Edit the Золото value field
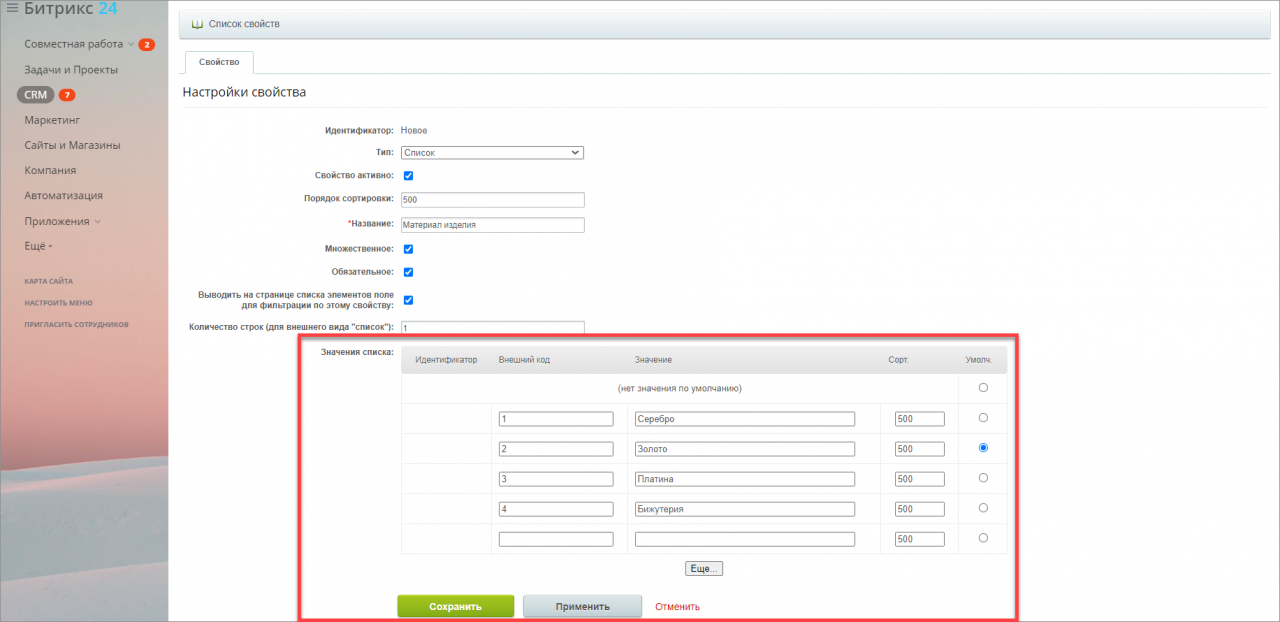The image size is (1280, 622). pos(745,449)
